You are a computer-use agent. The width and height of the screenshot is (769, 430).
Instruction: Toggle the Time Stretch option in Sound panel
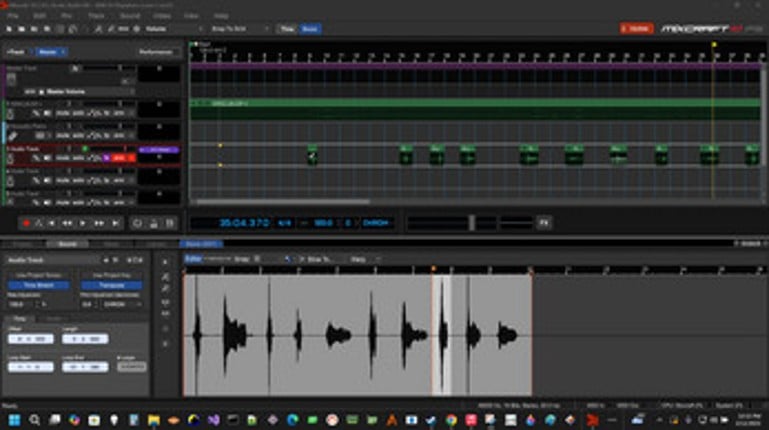click(x=38, y=285)
